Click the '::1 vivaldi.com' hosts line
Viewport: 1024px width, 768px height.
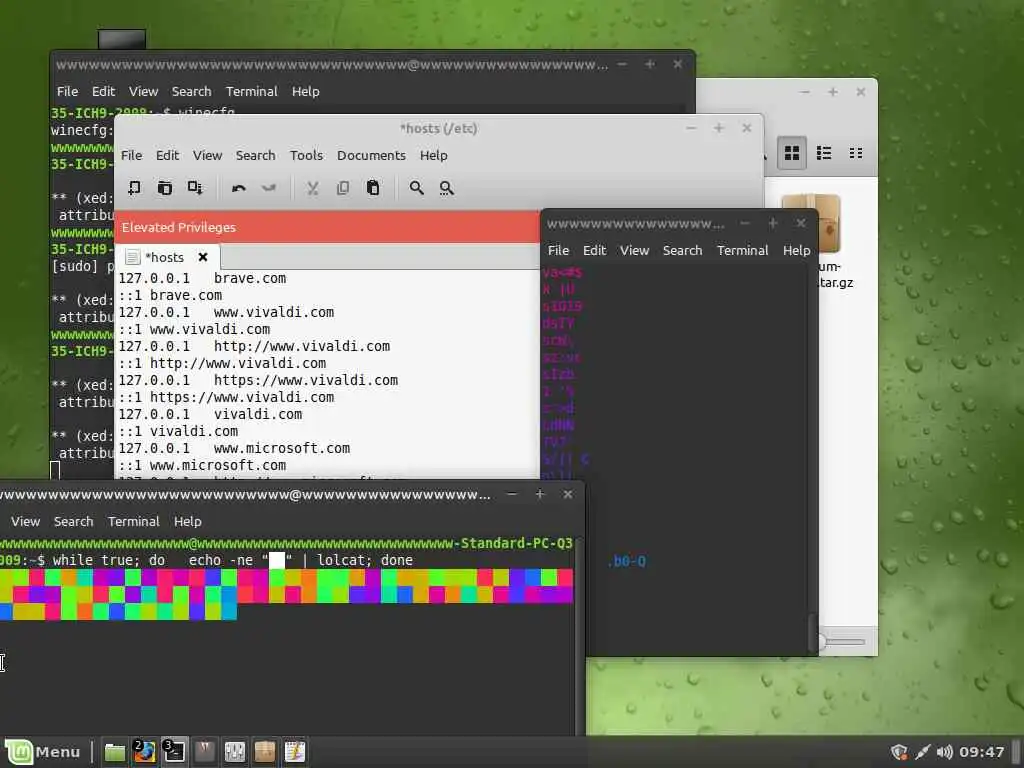coord(178,431)
